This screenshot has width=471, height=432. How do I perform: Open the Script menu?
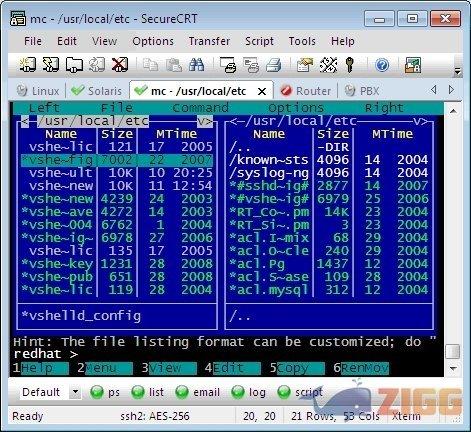259,41
